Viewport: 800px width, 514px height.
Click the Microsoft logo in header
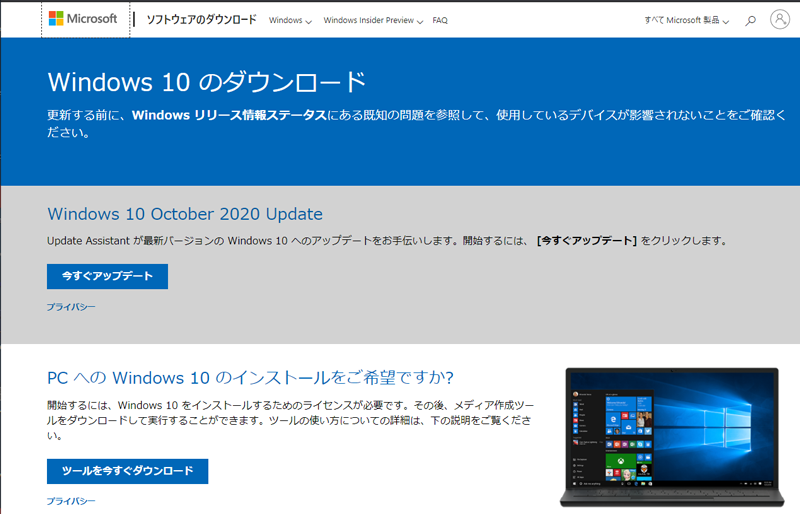(83, 19)
